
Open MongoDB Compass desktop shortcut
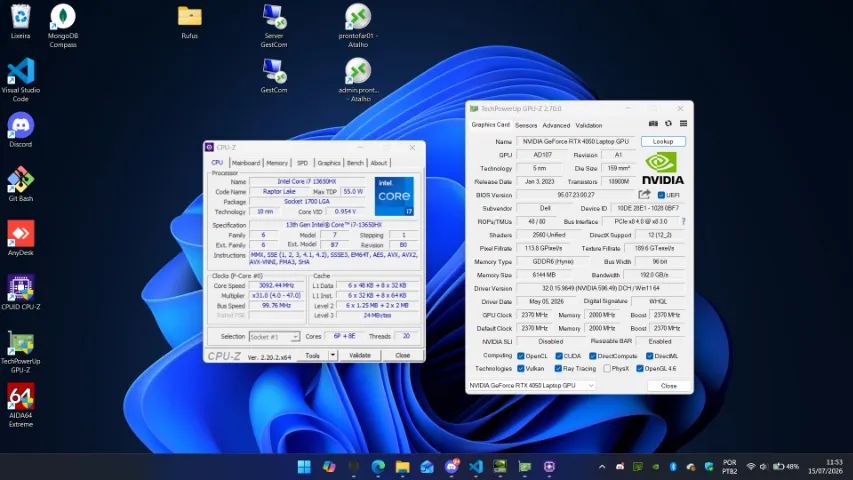pos(63,26)
